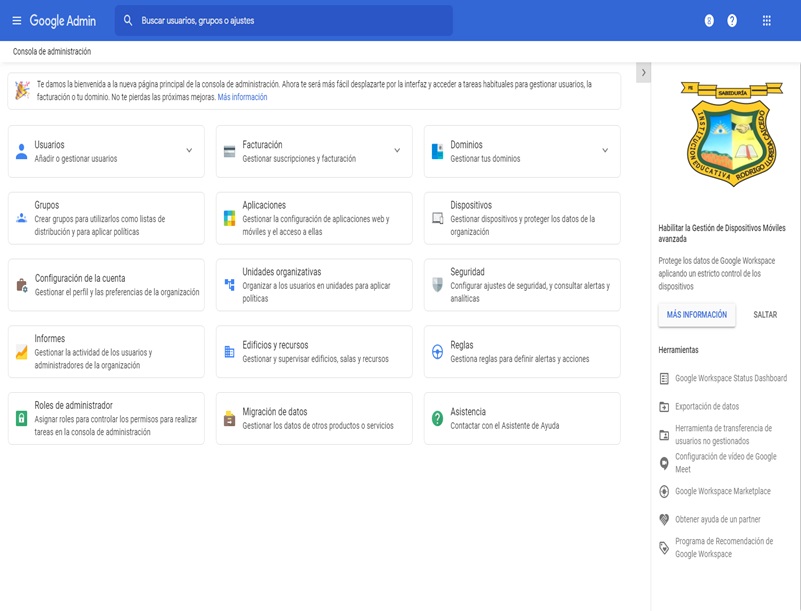Open the Más información welcome link
Viewport: 801px width, 611px height.
(x=242, y=97)
